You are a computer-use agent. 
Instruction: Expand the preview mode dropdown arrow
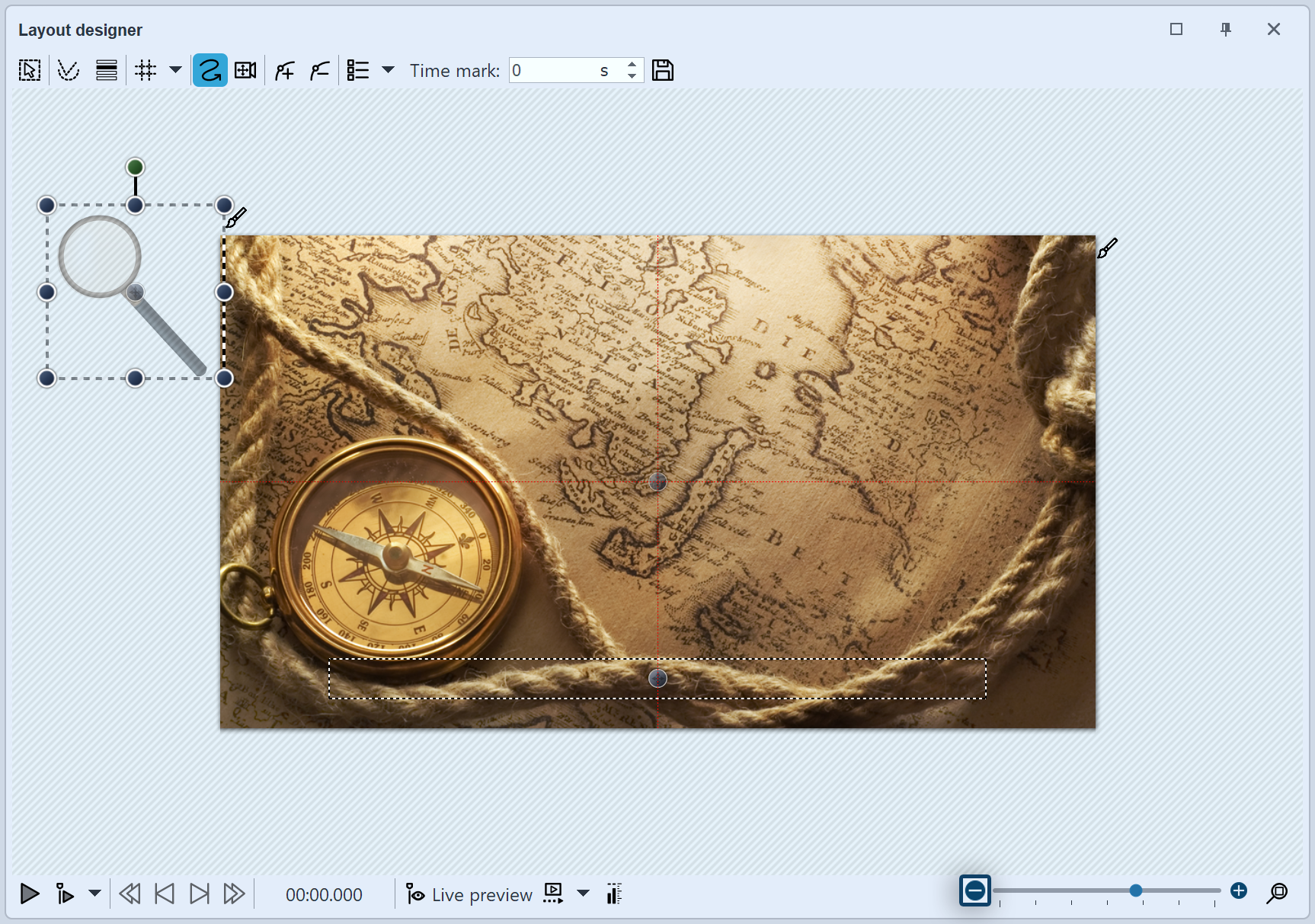click(583, 893)
